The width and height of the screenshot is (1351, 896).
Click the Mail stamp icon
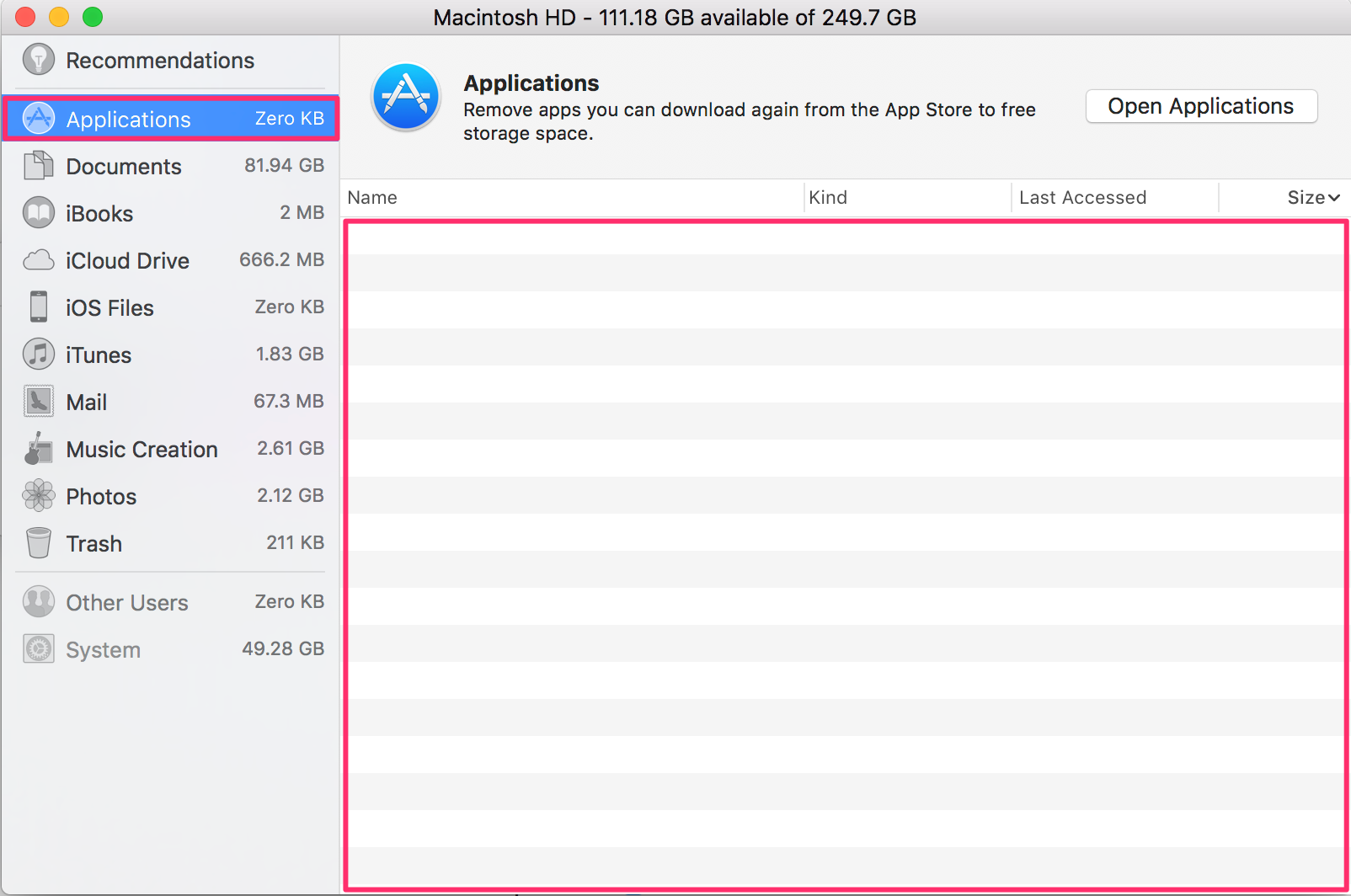39,402
